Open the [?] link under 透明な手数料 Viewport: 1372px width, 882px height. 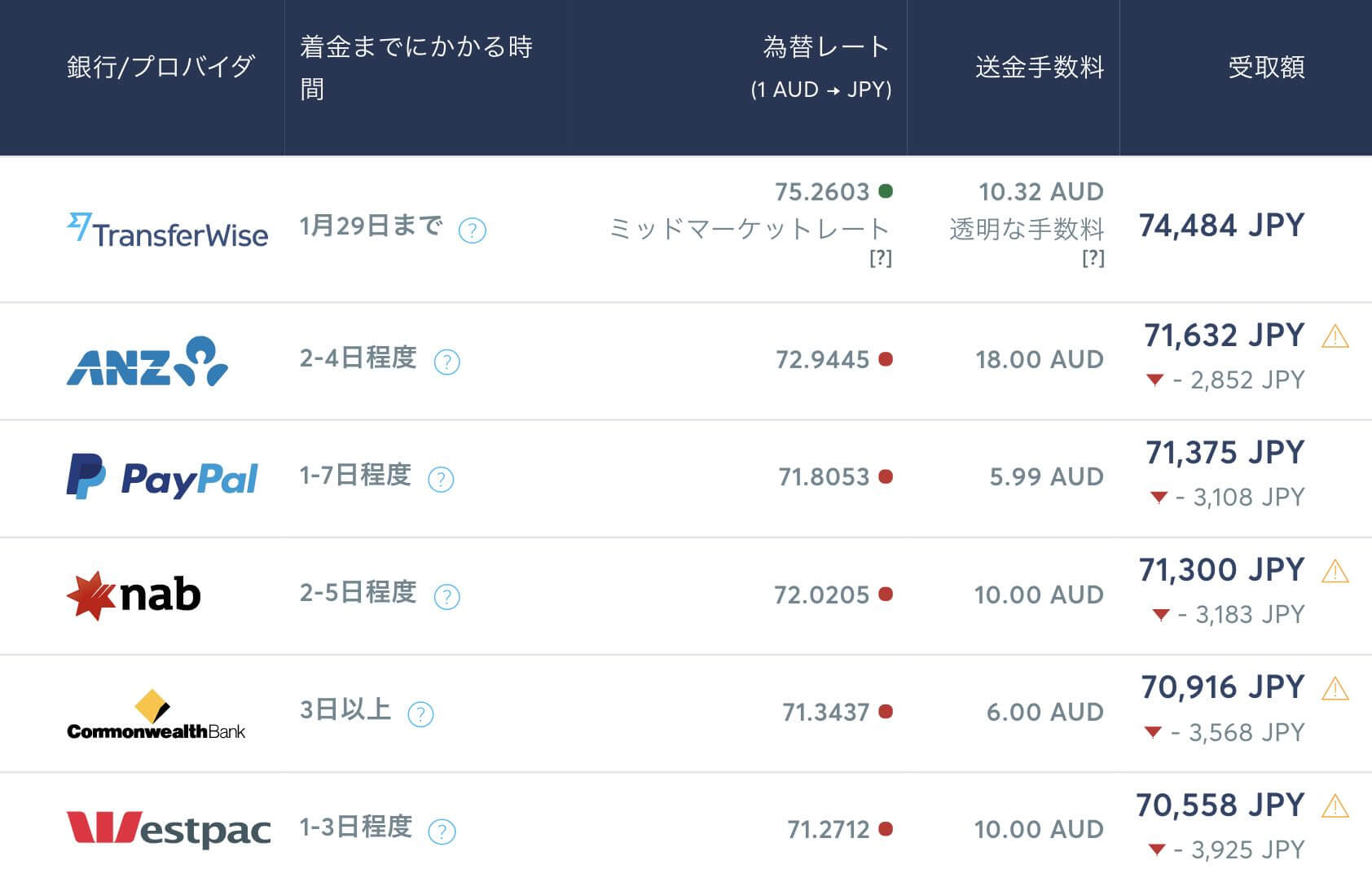click(1093, 258)
